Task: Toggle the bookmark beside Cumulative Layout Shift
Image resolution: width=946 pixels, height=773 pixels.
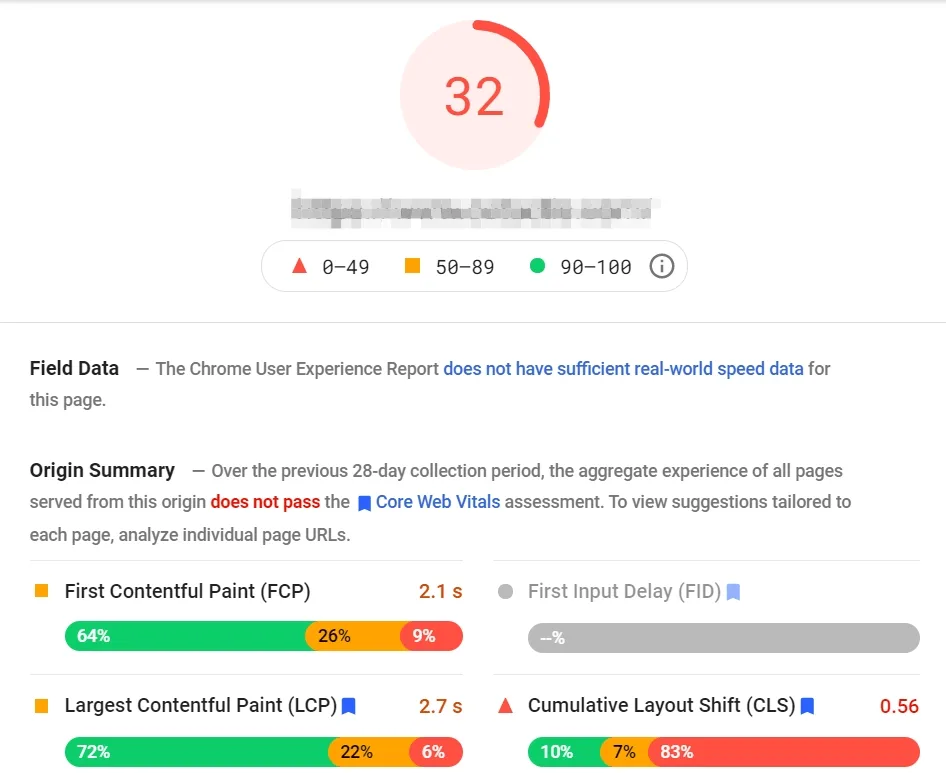Action: click(806, 706)
